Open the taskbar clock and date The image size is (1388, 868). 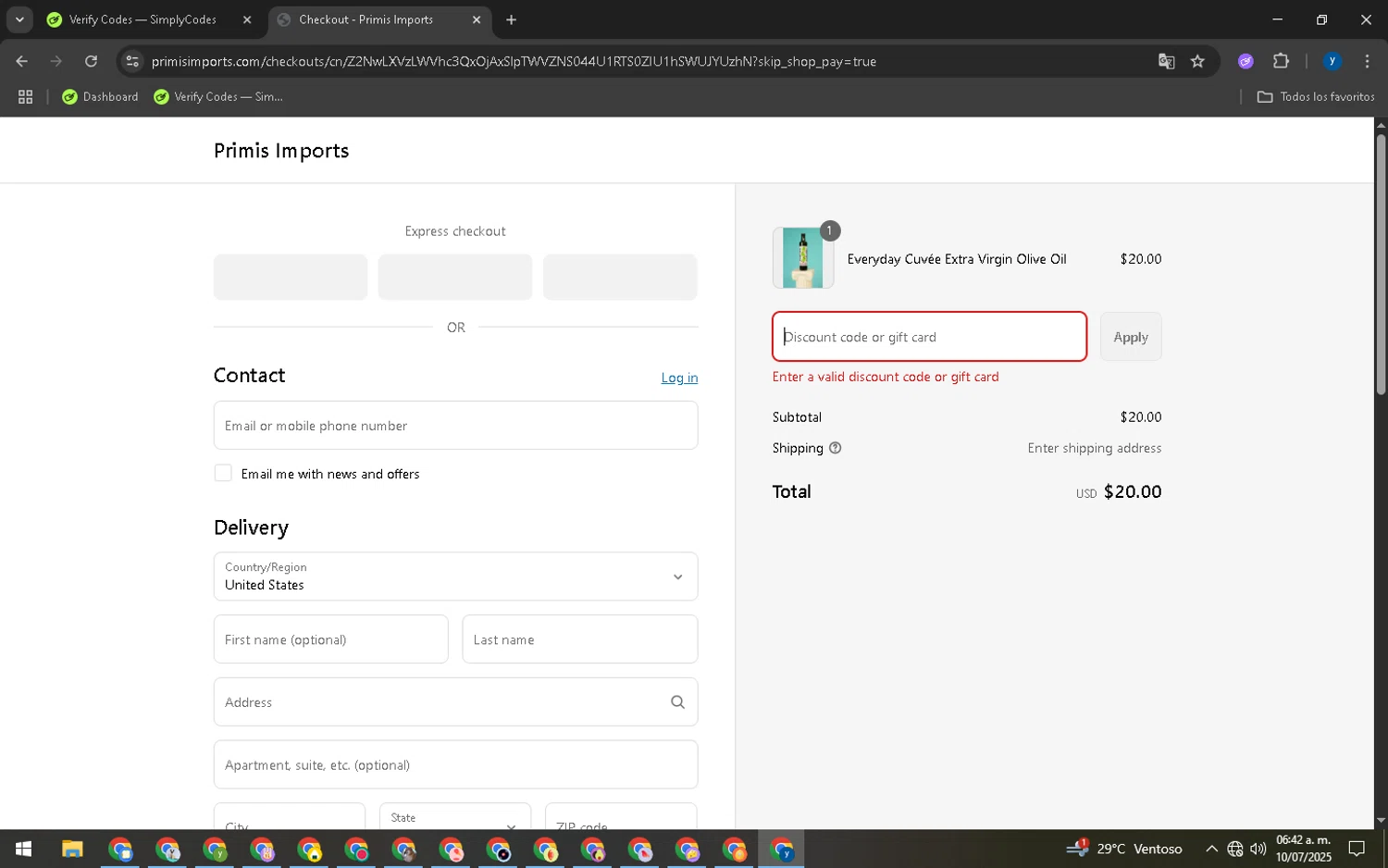[1303, 849]
